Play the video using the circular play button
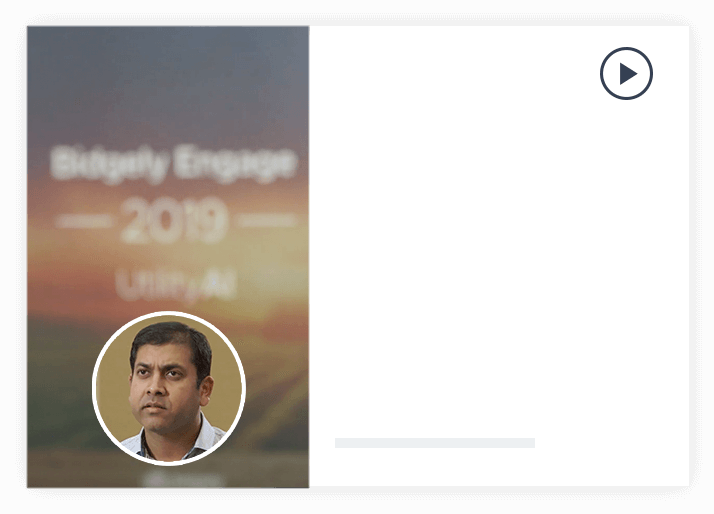The width and height of the screenshot is (714, 514). point(626,73)
